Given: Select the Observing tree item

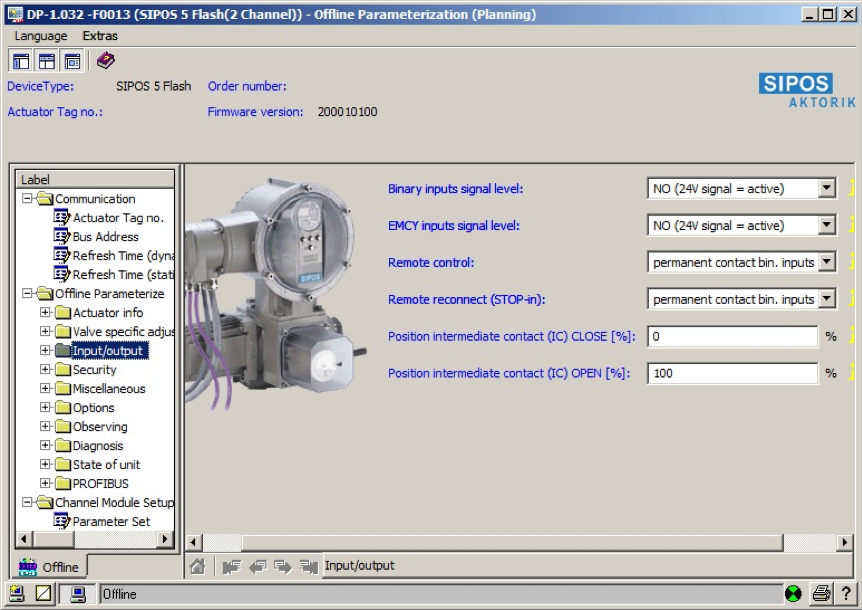Looking at the screenshot, I should [100, 426].
